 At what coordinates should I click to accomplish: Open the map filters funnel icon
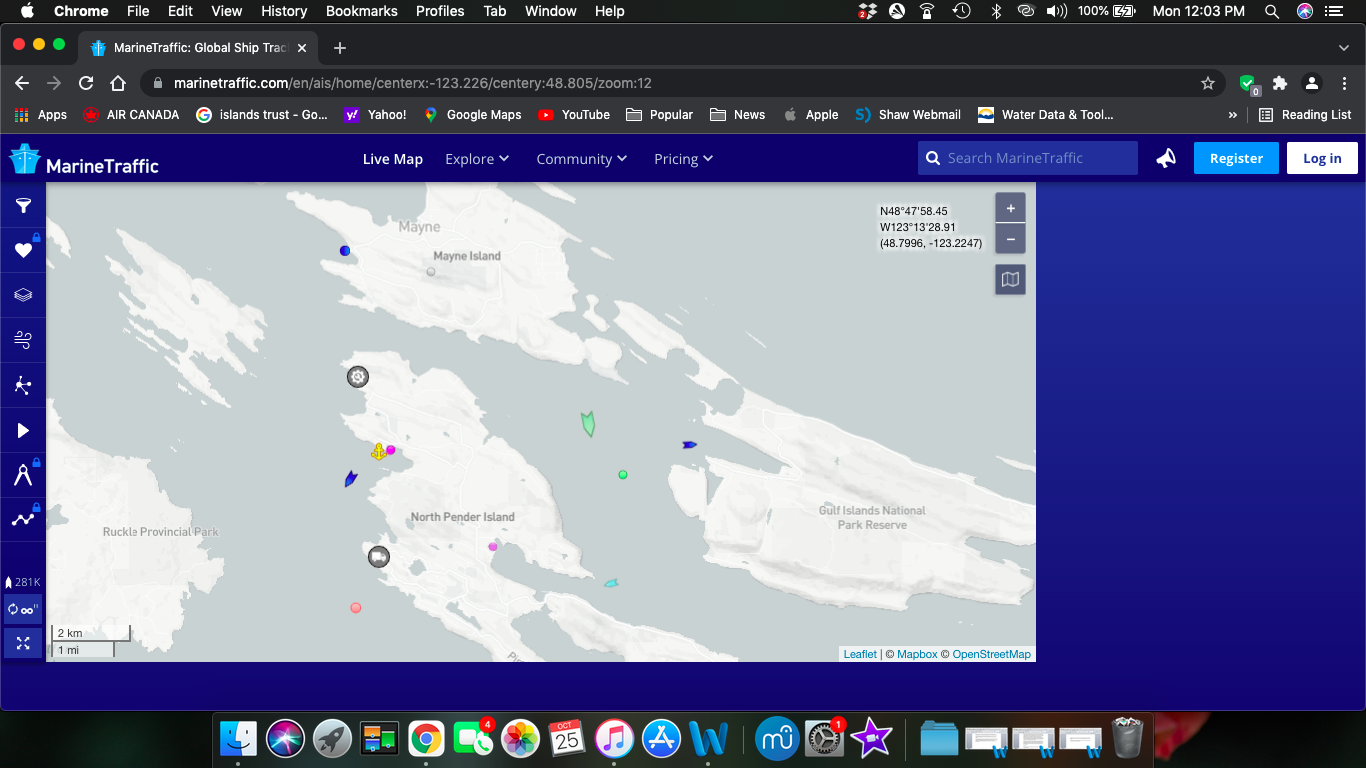23,206
